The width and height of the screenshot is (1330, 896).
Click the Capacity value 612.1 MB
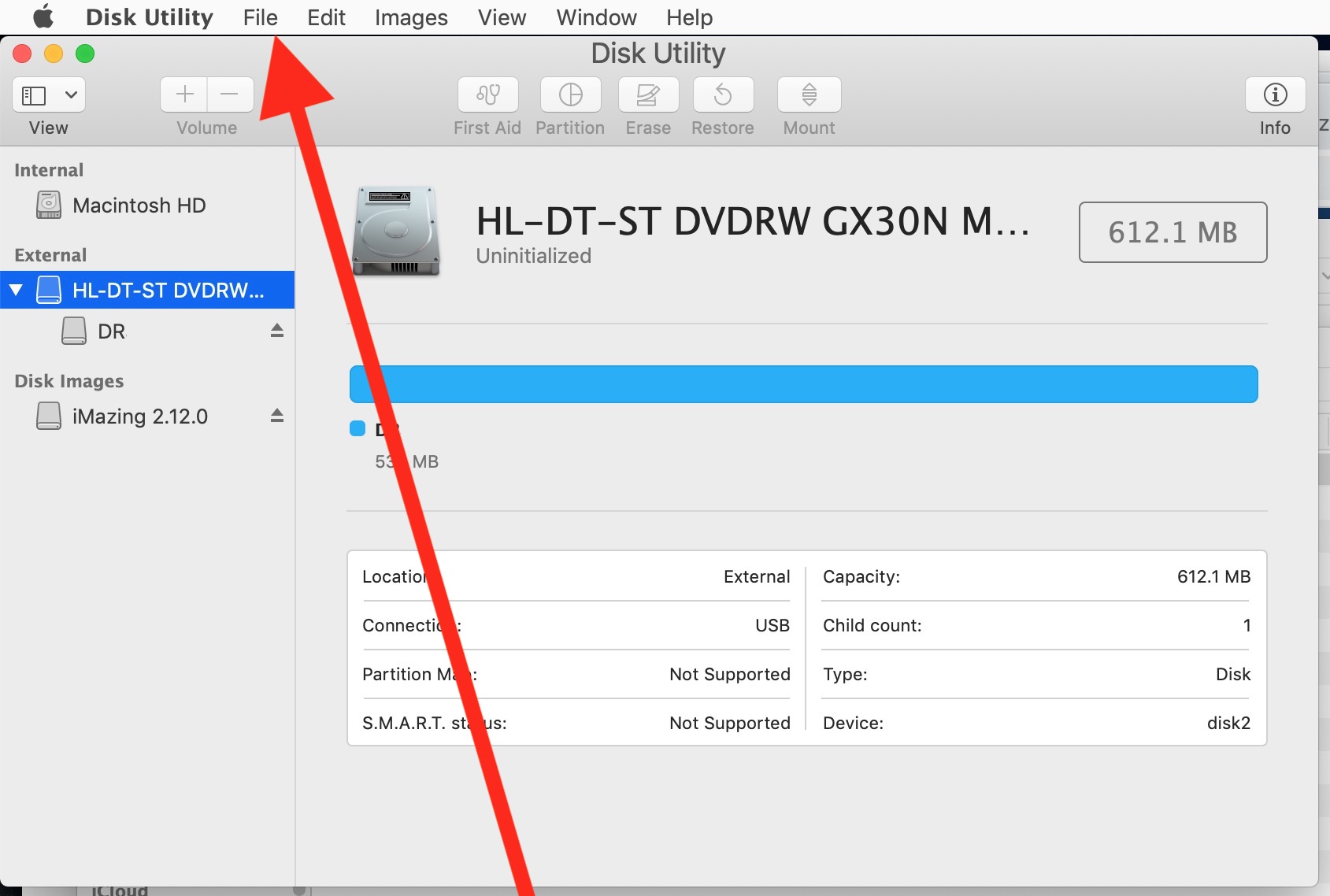click(1213, 576)
